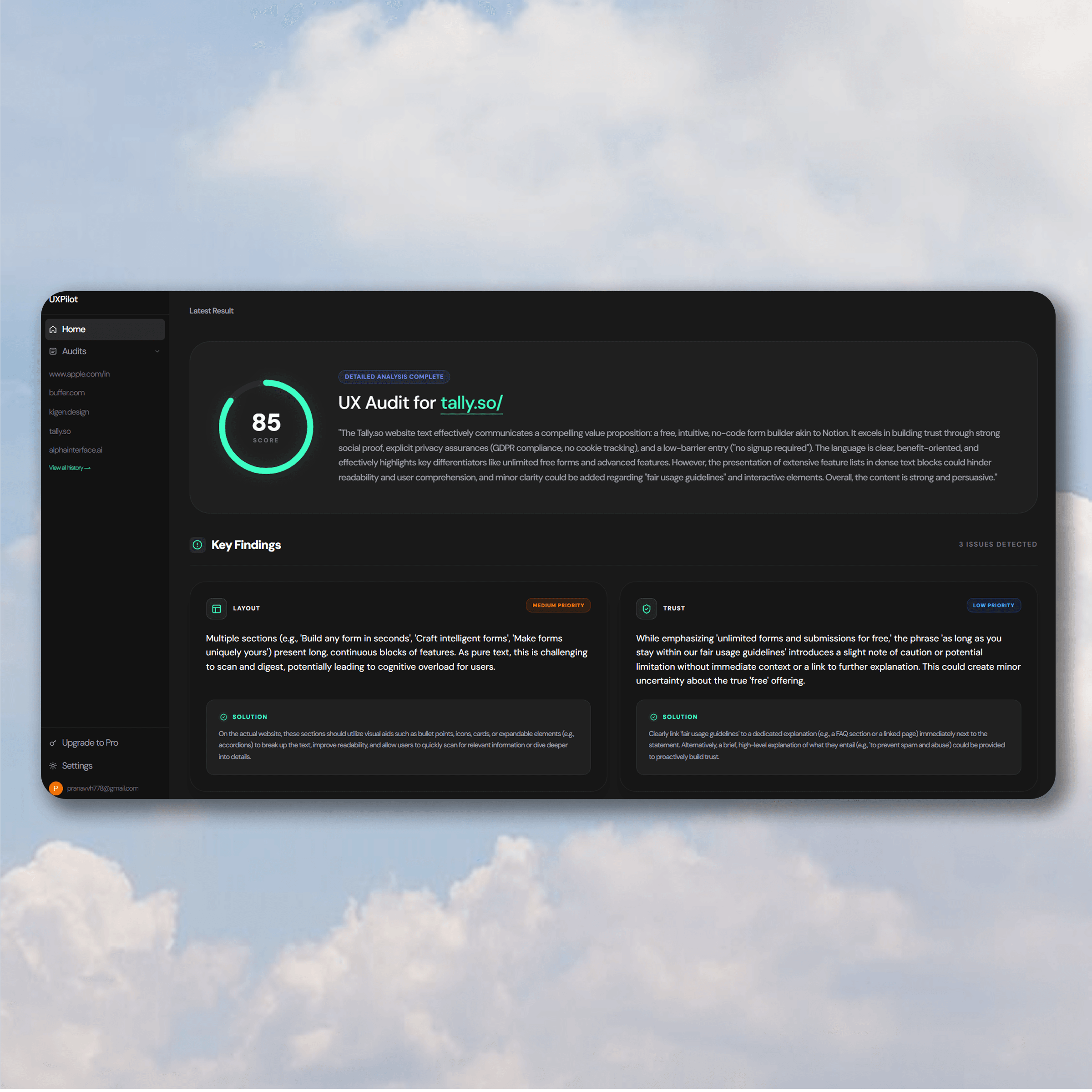Click the Key Findings alert icon
The image size is (1092, 1092).
pos(197,545)
